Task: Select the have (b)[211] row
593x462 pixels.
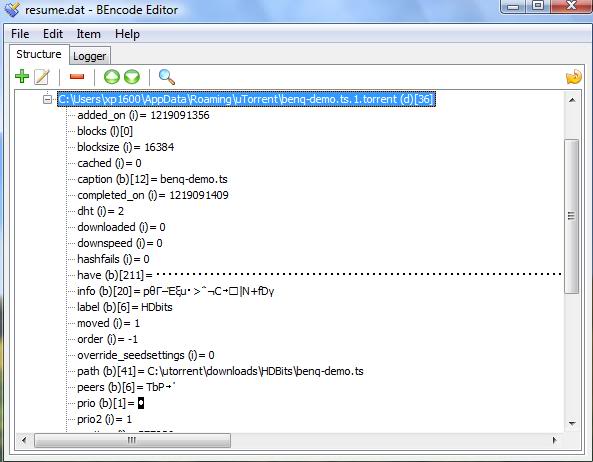Action: tap(320, 275)
